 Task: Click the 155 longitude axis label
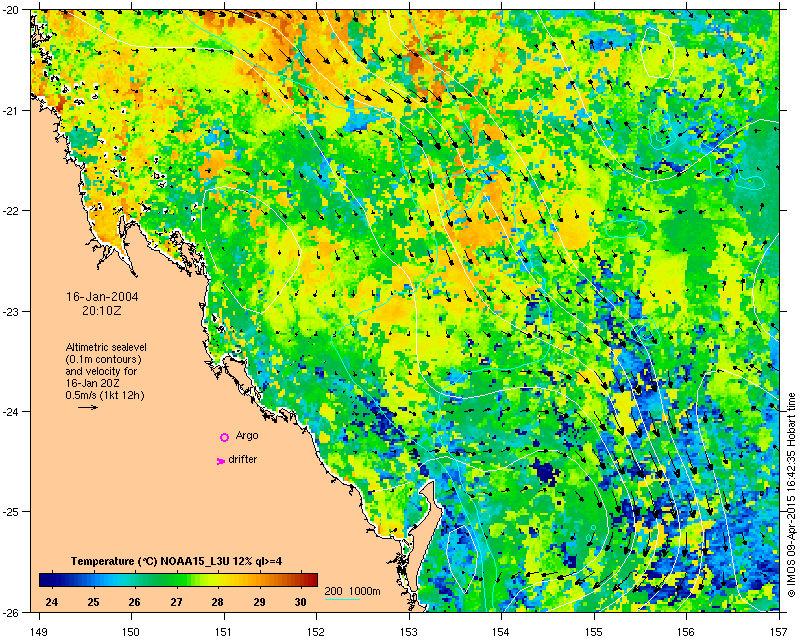click(594, 632)
